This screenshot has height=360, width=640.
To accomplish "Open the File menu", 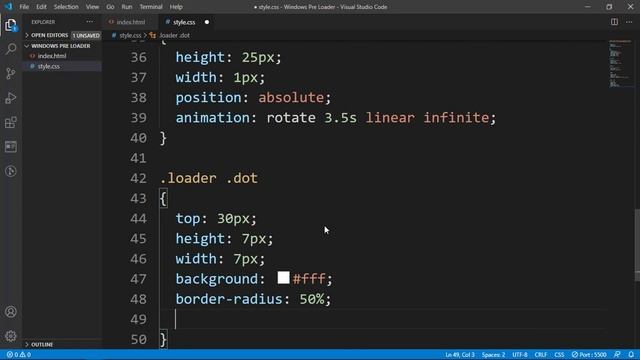I will pyautogui.click(x=24, y=7).
